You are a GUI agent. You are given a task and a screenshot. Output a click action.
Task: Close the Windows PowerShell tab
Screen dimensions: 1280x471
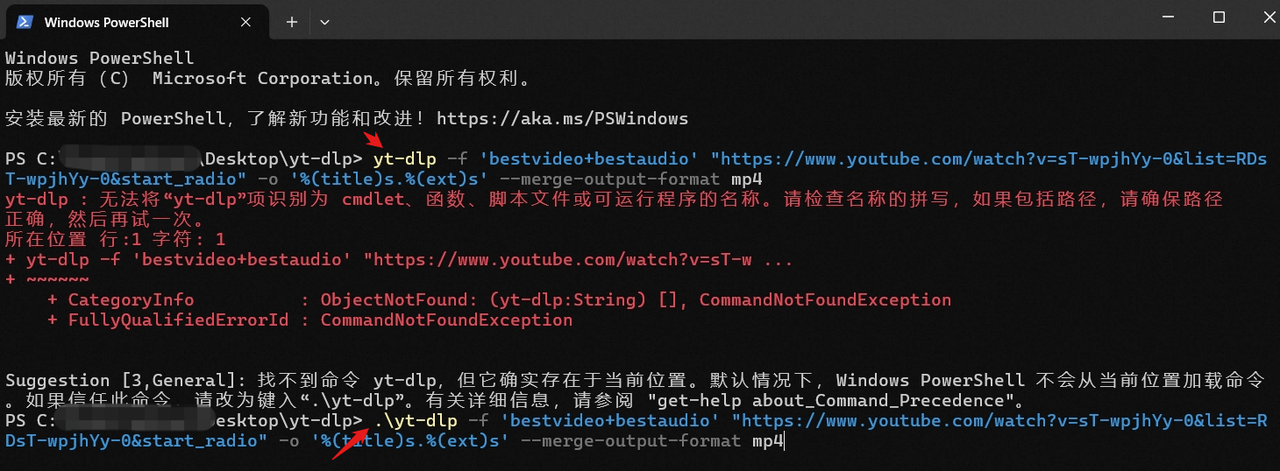coord(246,21)
